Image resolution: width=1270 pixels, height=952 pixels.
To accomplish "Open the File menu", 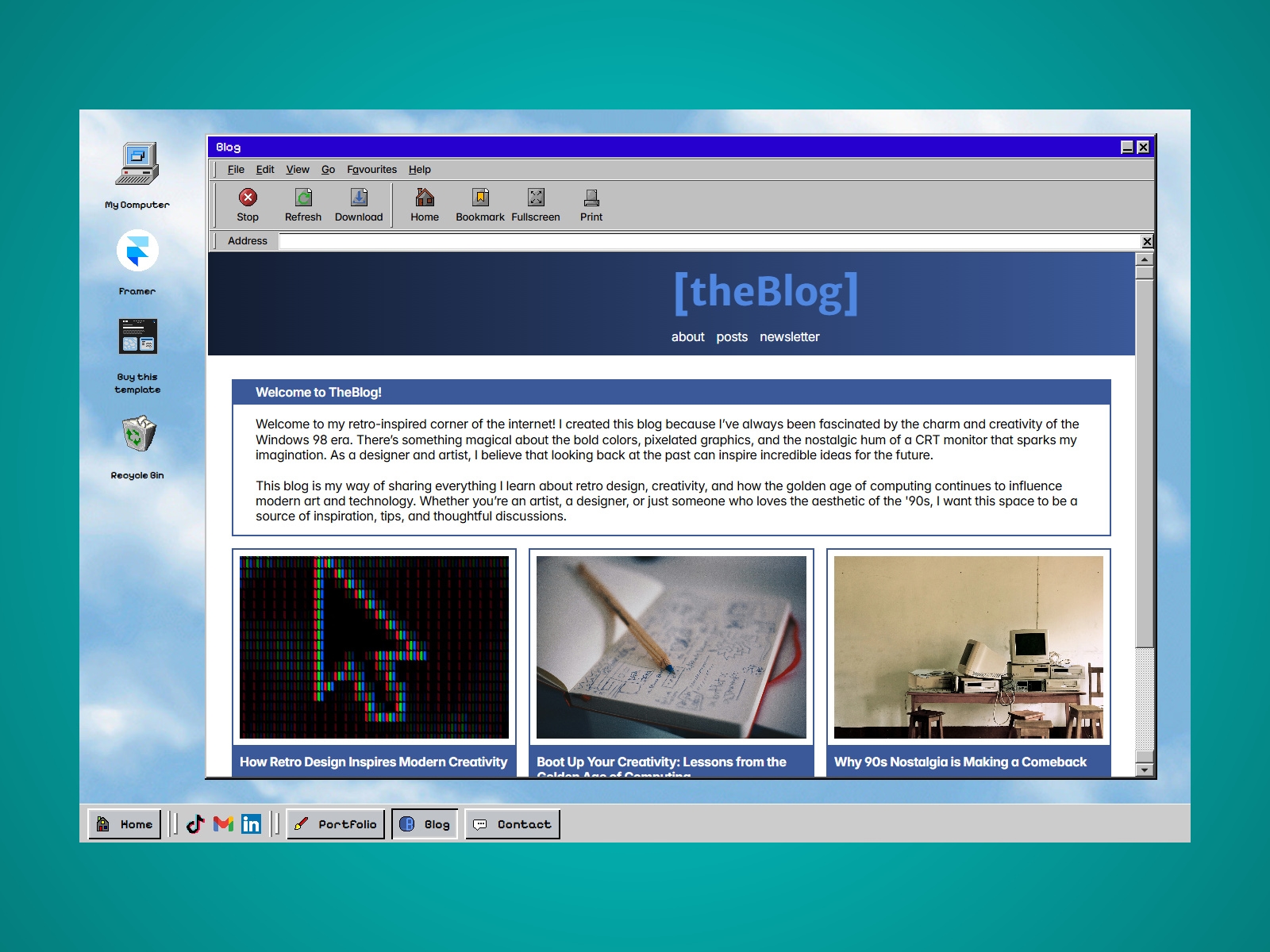I will click(236, 169).
